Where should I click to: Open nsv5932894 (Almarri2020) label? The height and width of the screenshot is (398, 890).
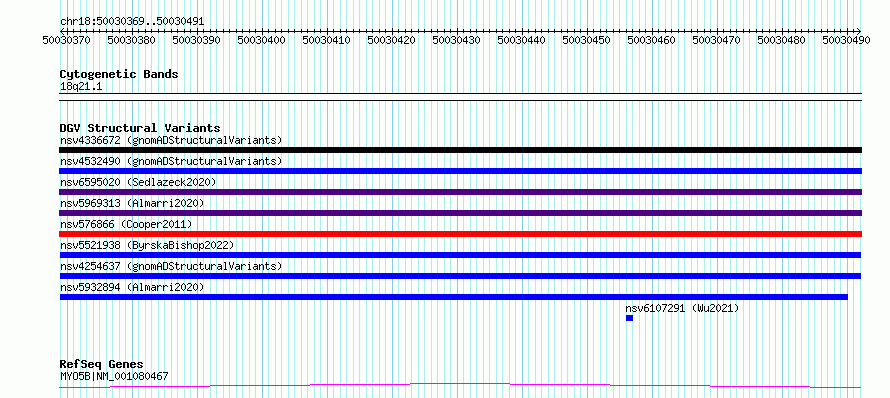(132, 287)
